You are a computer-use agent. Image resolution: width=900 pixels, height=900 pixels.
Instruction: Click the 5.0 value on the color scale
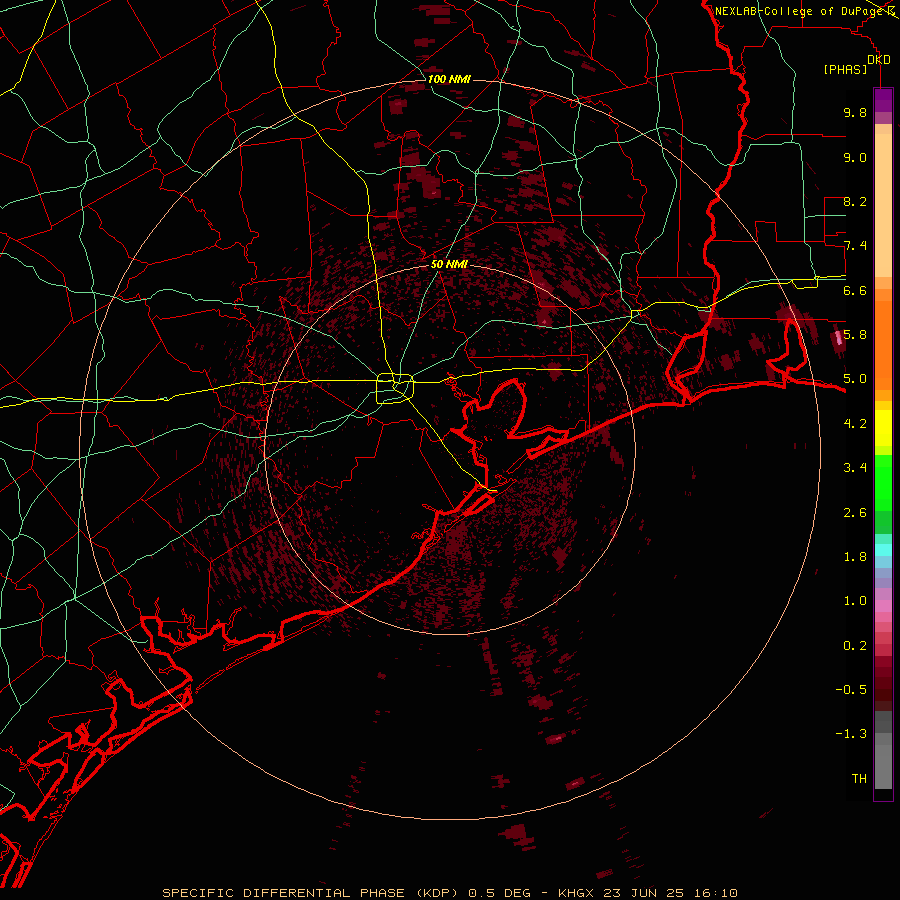coord(855,379)
